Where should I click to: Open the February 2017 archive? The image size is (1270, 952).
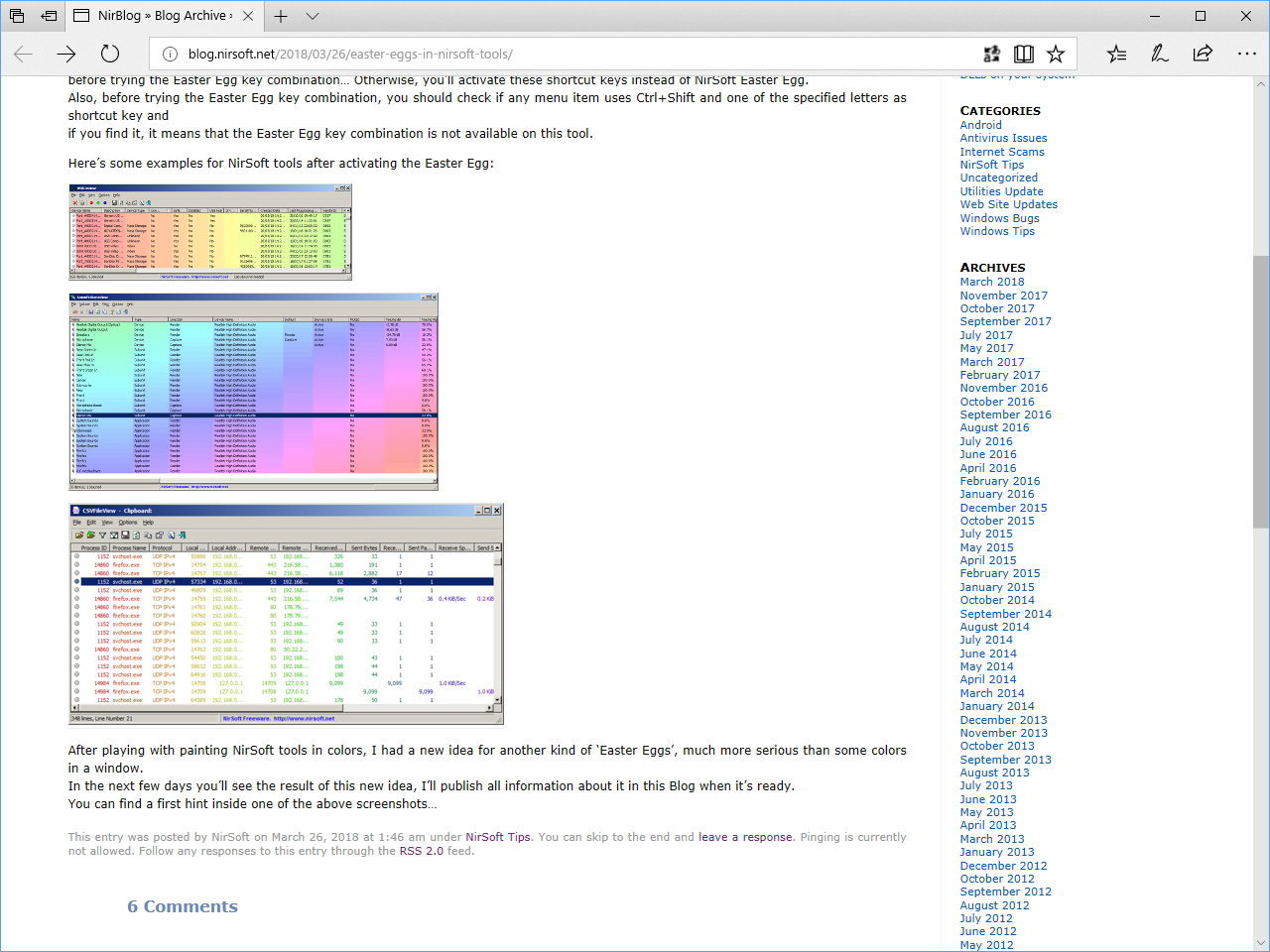[1000, 375]
